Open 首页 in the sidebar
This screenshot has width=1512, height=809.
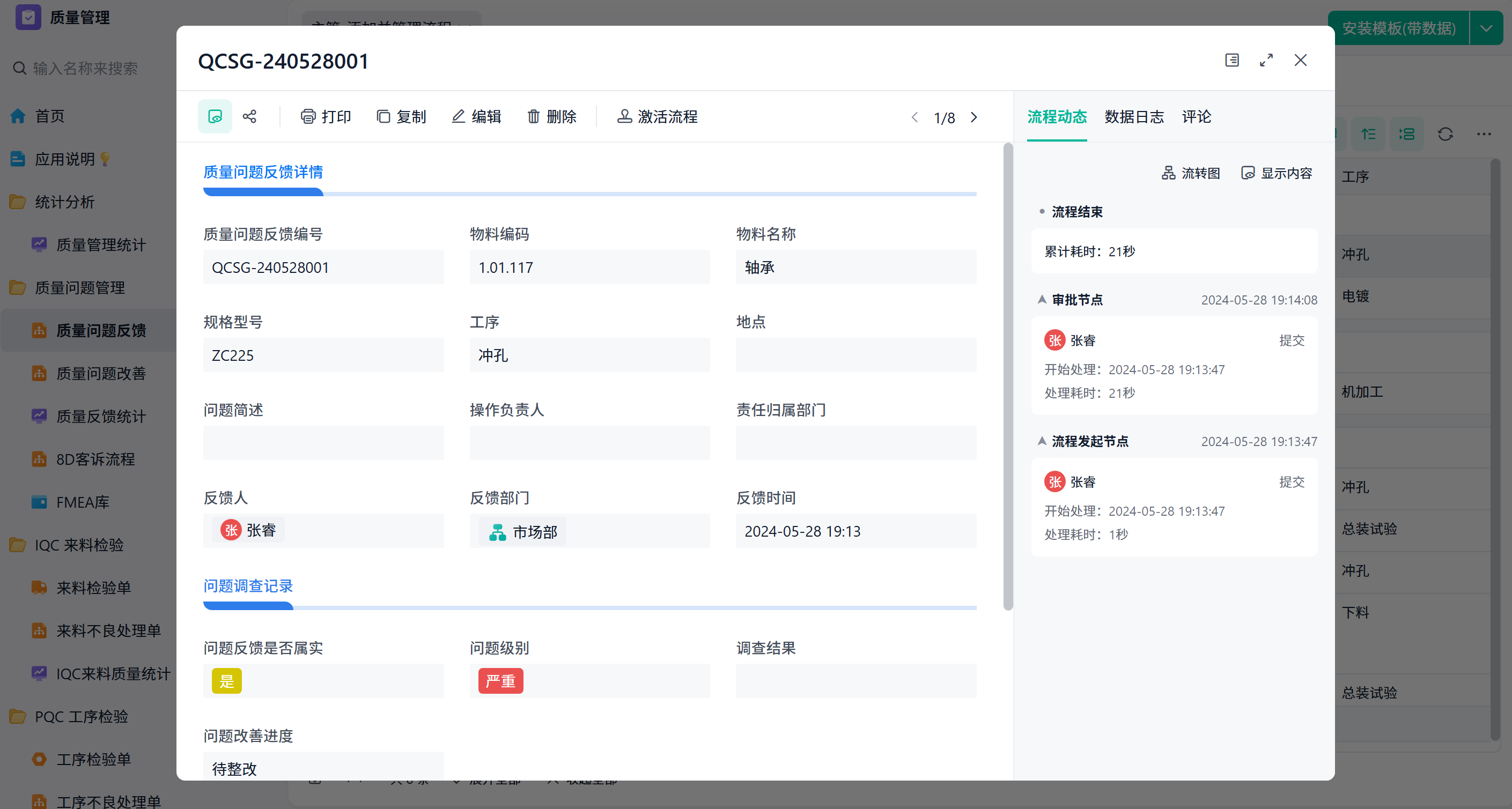[49, 116]
